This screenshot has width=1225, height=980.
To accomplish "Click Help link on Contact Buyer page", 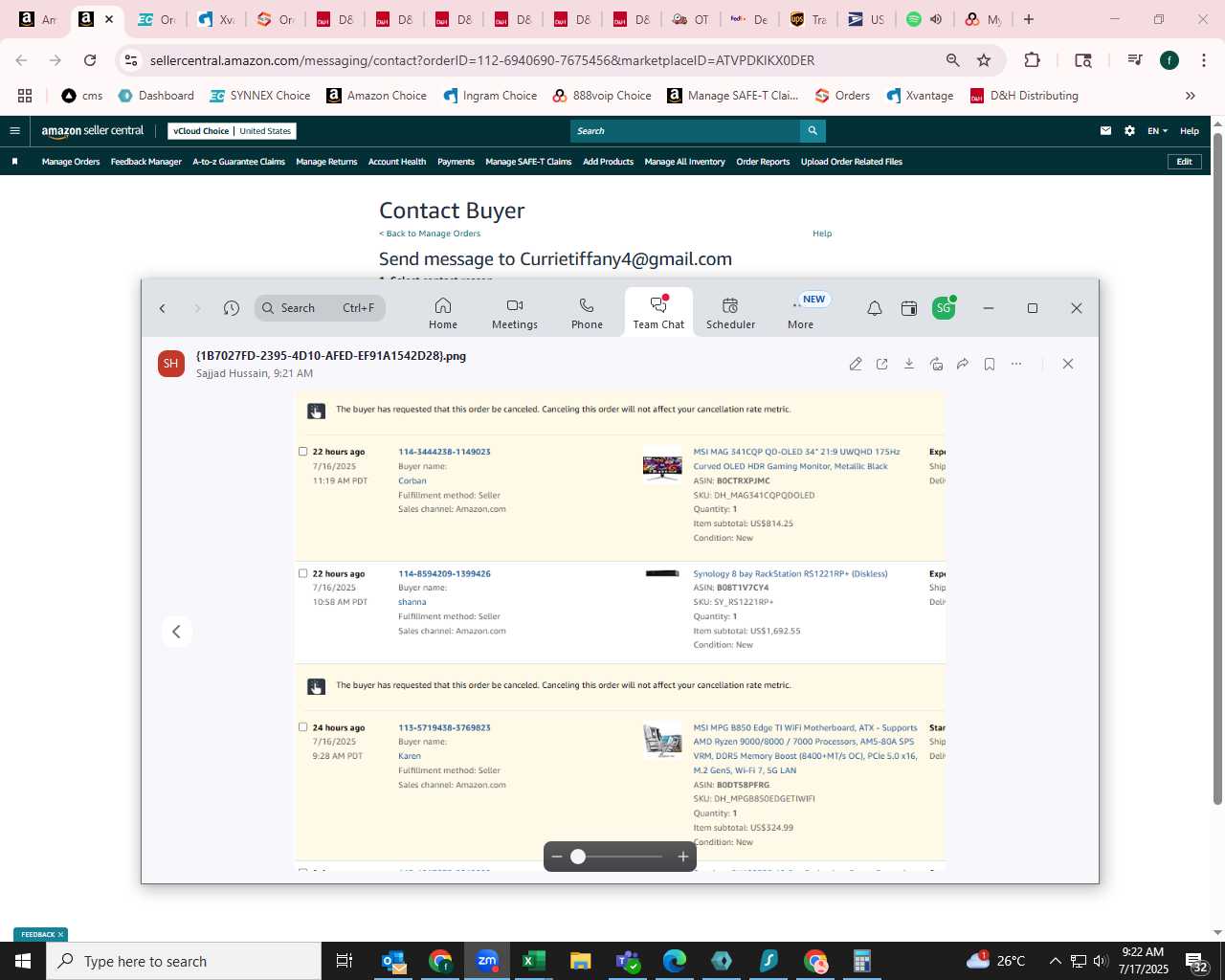I will (822, 234).
